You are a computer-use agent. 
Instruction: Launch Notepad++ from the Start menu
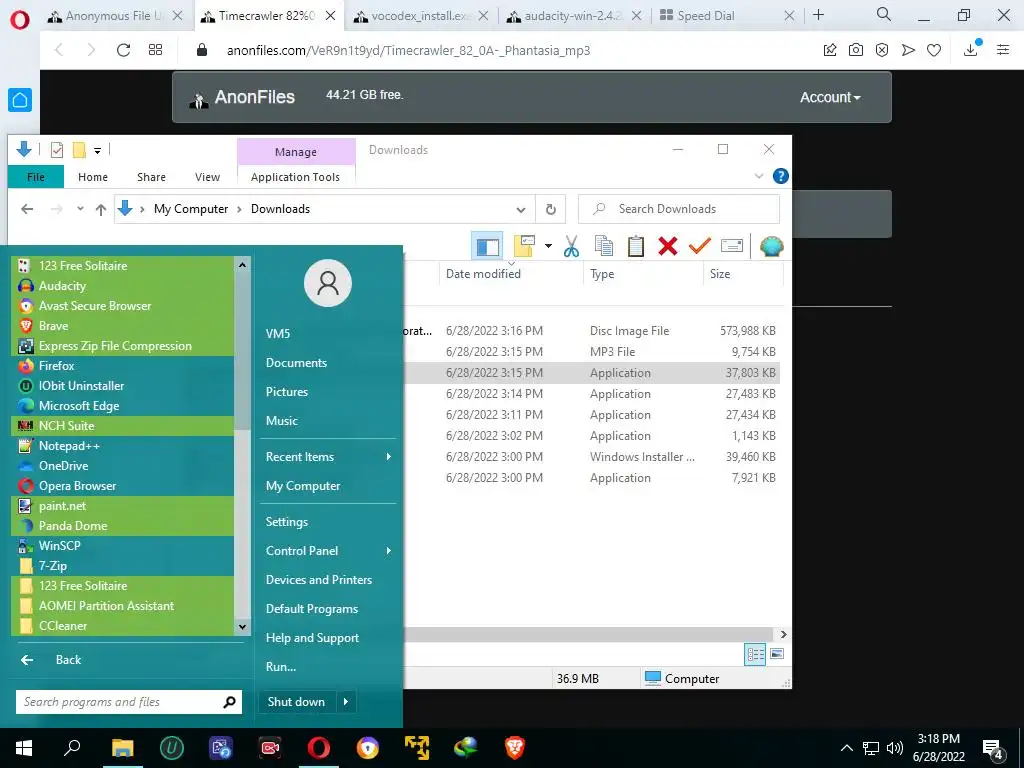pos(123,445)
